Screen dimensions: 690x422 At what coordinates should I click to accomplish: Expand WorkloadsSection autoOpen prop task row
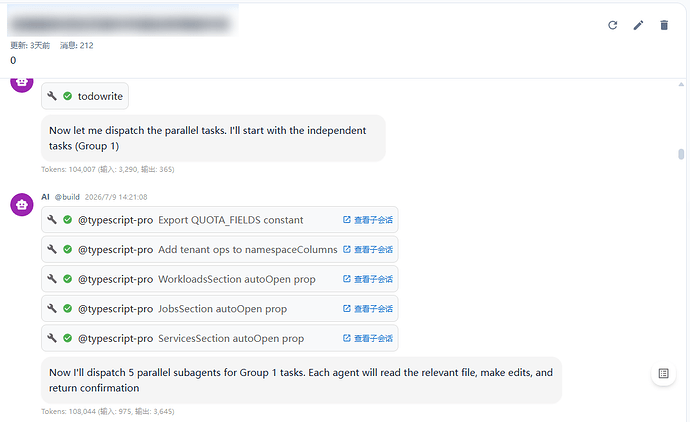pyautogui.click(x=220, y=279)
